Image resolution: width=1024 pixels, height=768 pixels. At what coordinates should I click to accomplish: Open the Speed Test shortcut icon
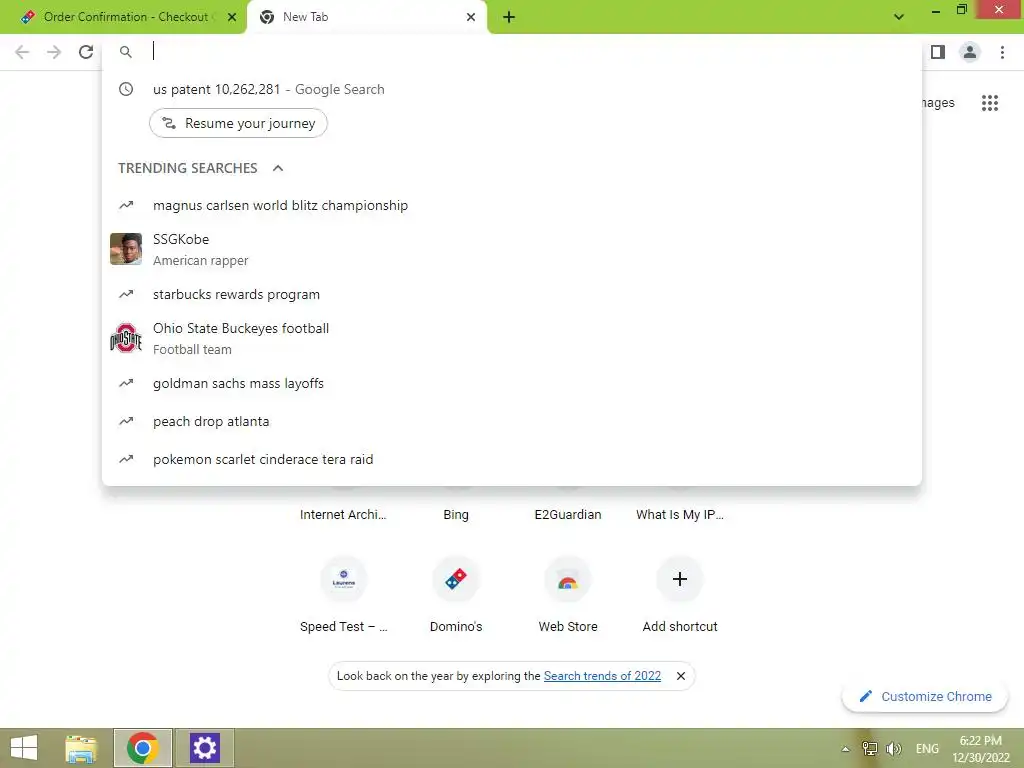344,579
